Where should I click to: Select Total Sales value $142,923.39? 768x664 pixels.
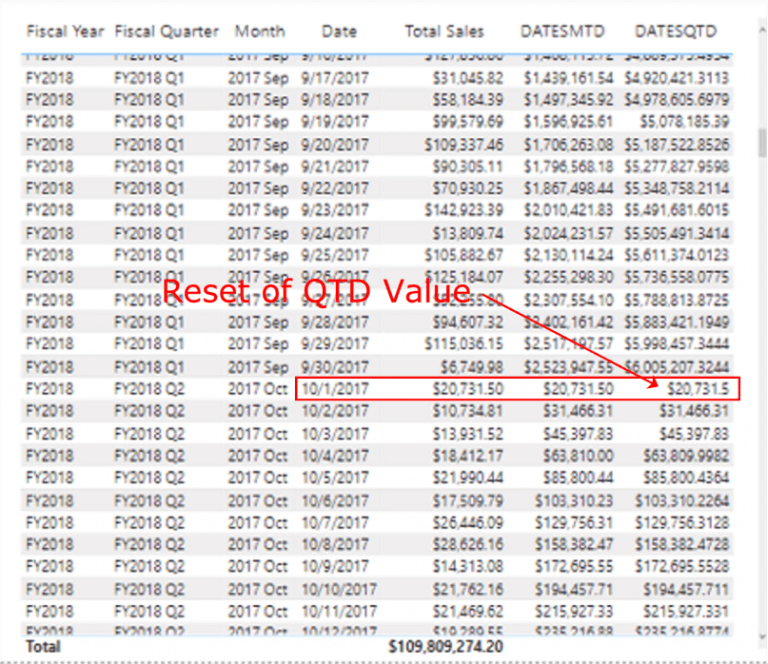[464, 210]
